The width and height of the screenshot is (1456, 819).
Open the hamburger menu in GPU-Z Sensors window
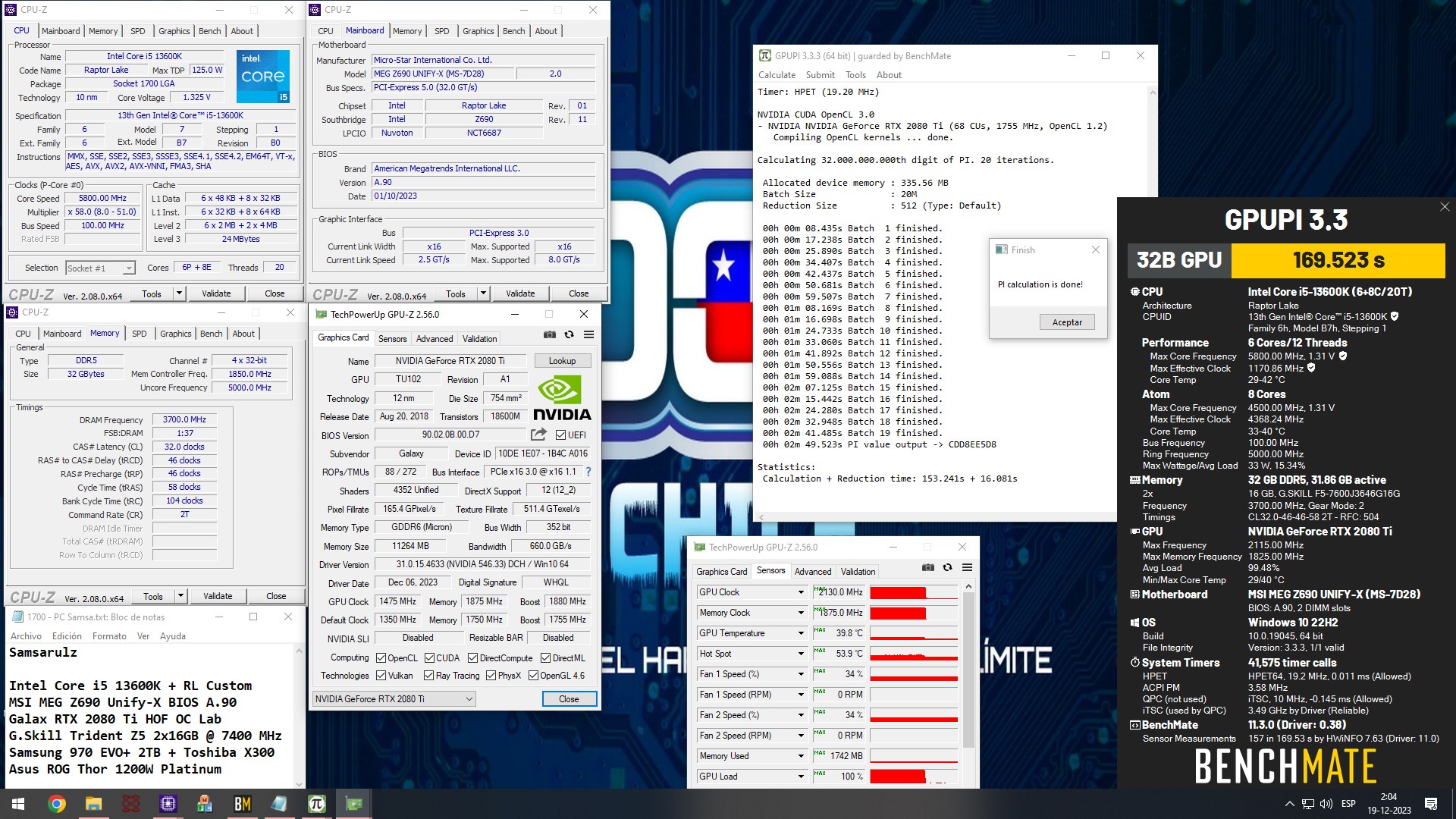(x=967, y=567)
